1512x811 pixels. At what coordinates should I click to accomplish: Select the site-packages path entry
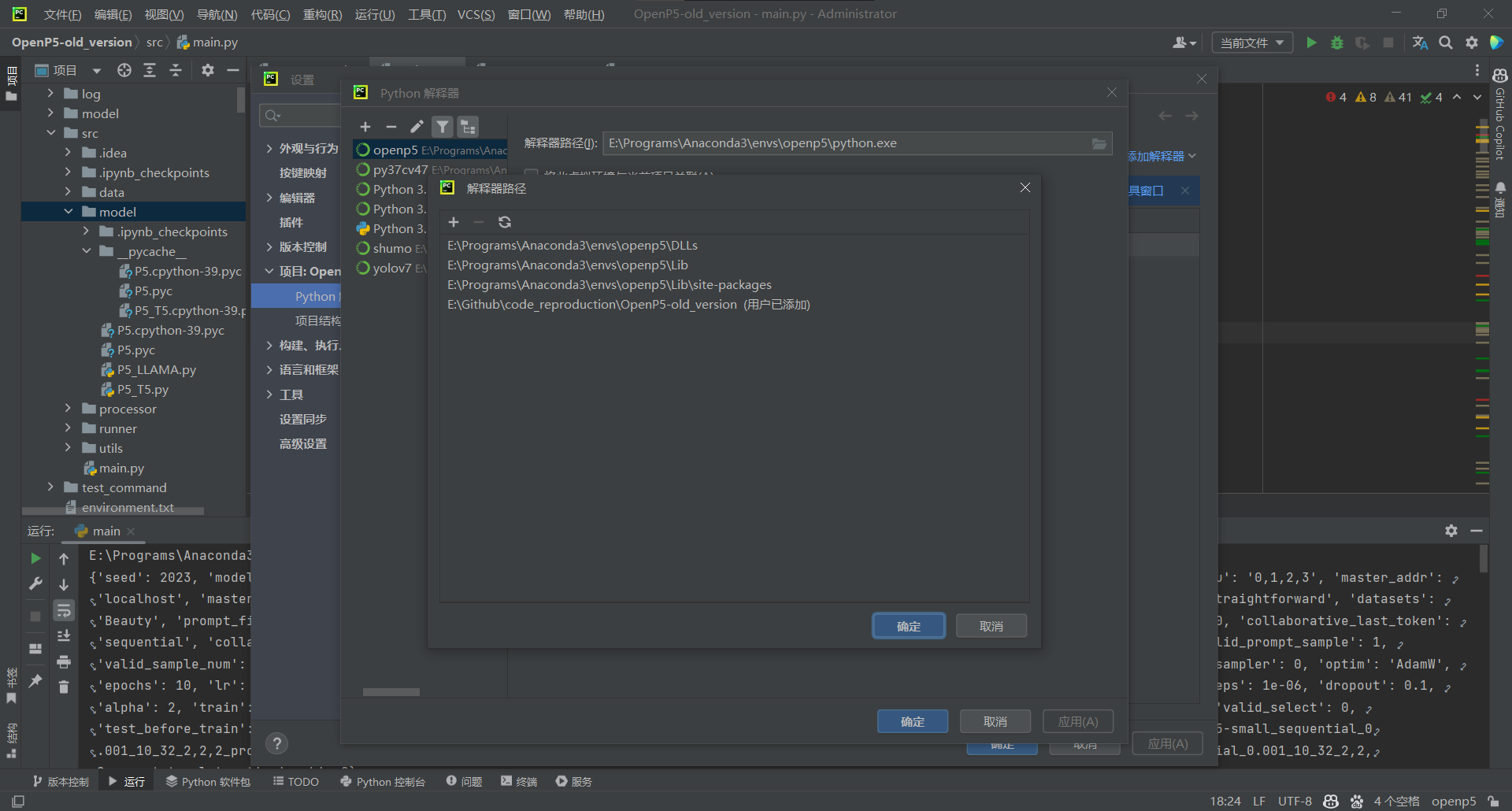pyautogui.click(x=609, y=285)
